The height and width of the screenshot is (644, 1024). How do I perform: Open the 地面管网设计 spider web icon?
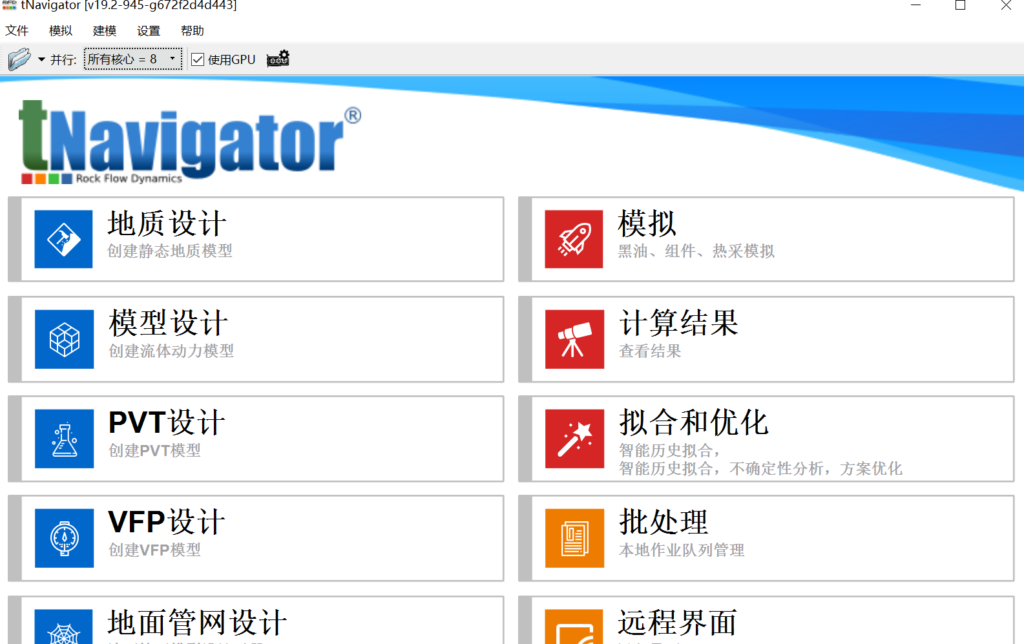point(64,627)
